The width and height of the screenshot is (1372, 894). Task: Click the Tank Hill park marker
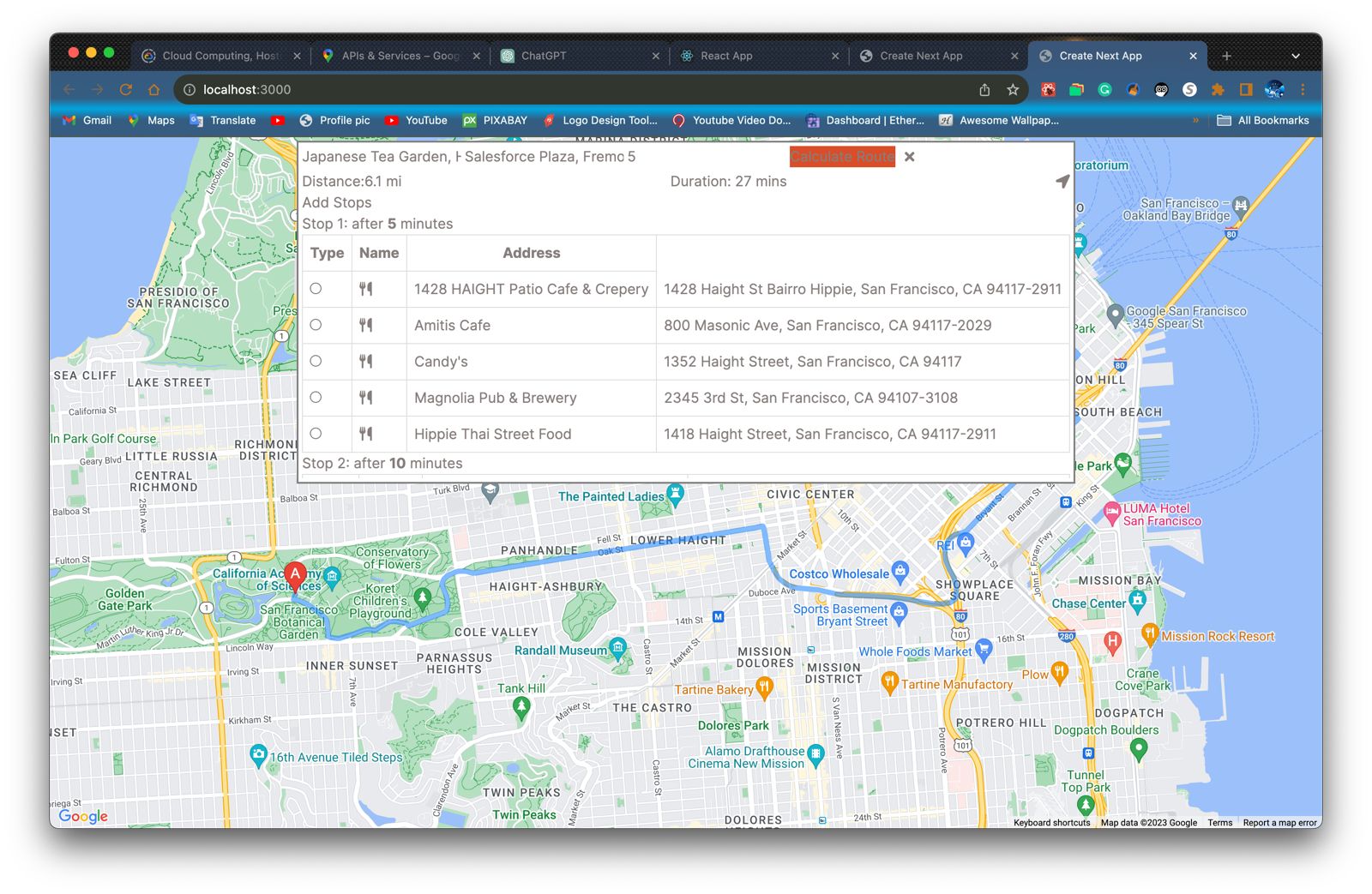coord(521,707)
